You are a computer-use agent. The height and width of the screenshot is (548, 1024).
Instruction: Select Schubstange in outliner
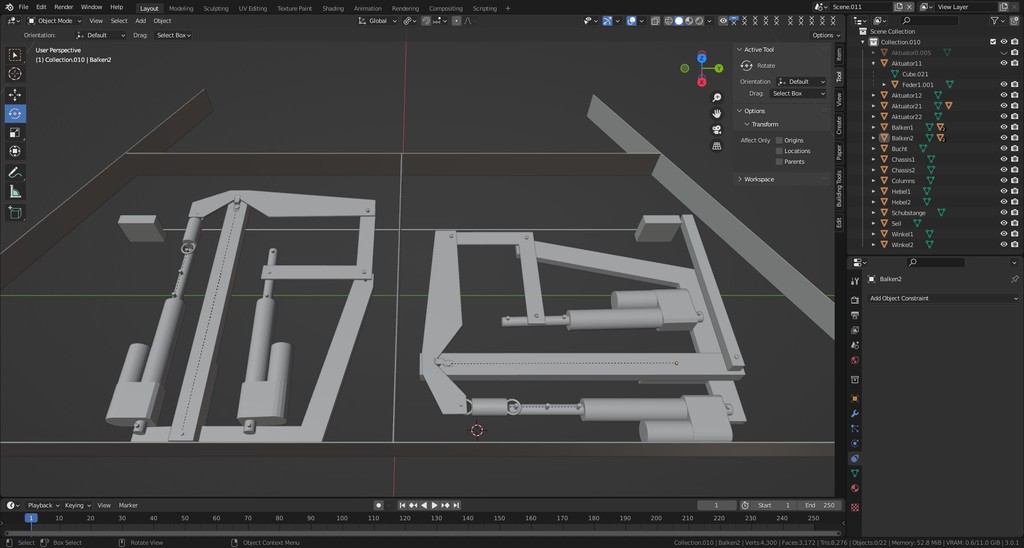click(908, 213)
